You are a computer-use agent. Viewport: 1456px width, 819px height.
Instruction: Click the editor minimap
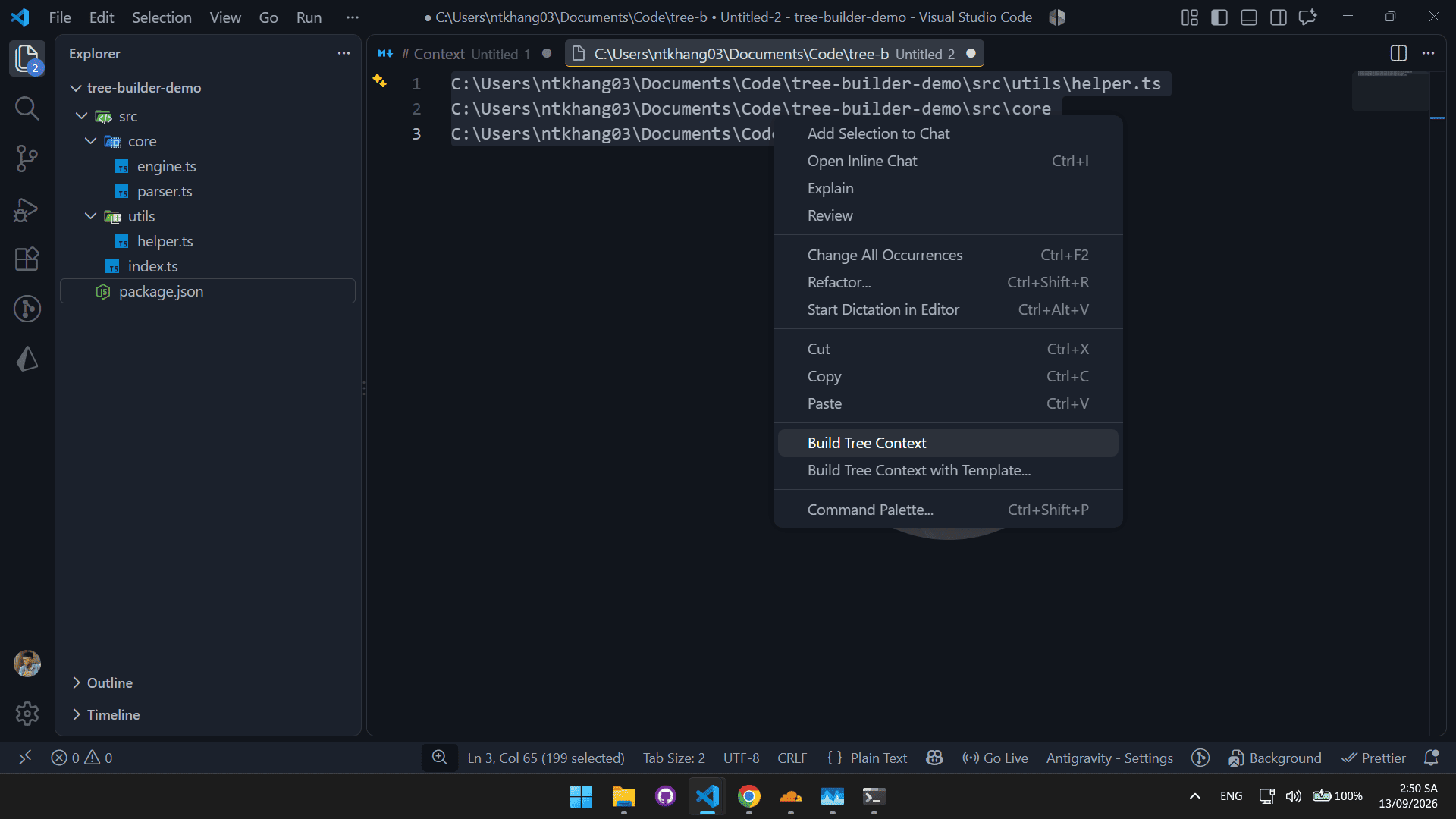[1391, 91]
